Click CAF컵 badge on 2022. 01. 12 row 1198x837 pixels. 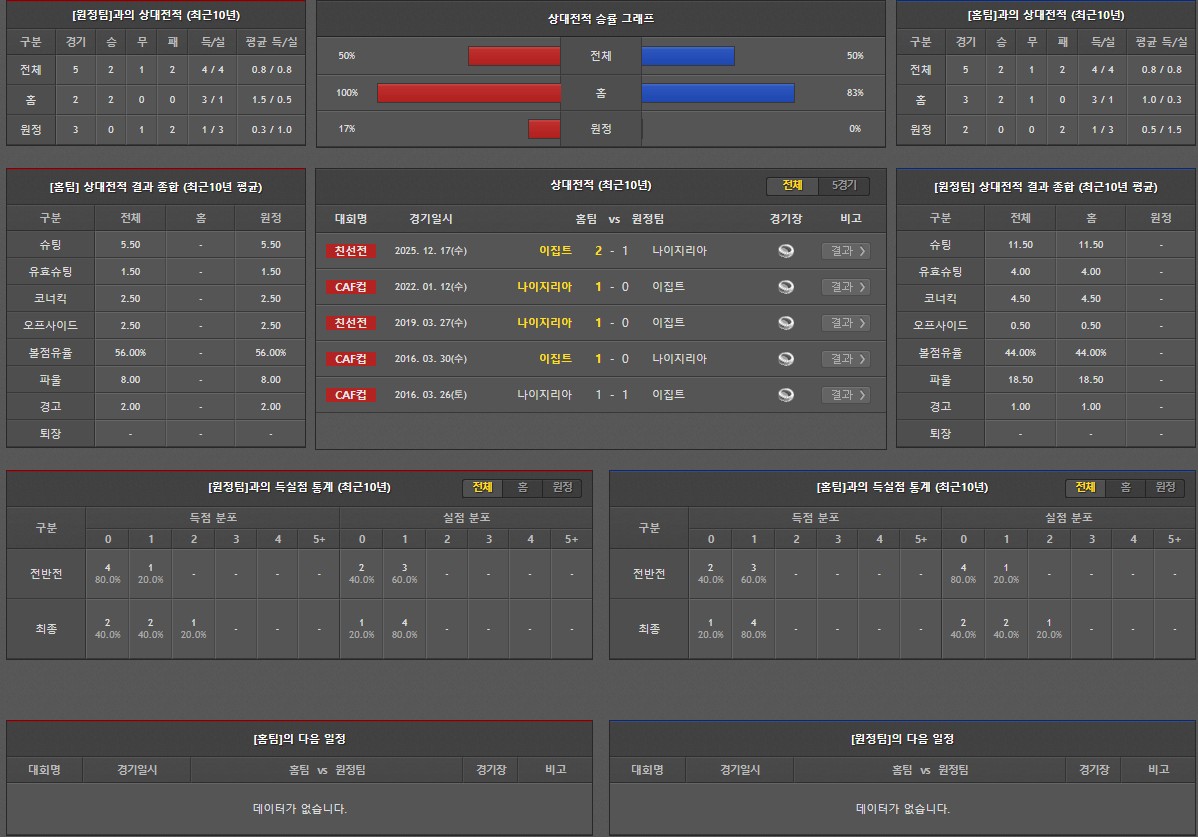[351, 287]
